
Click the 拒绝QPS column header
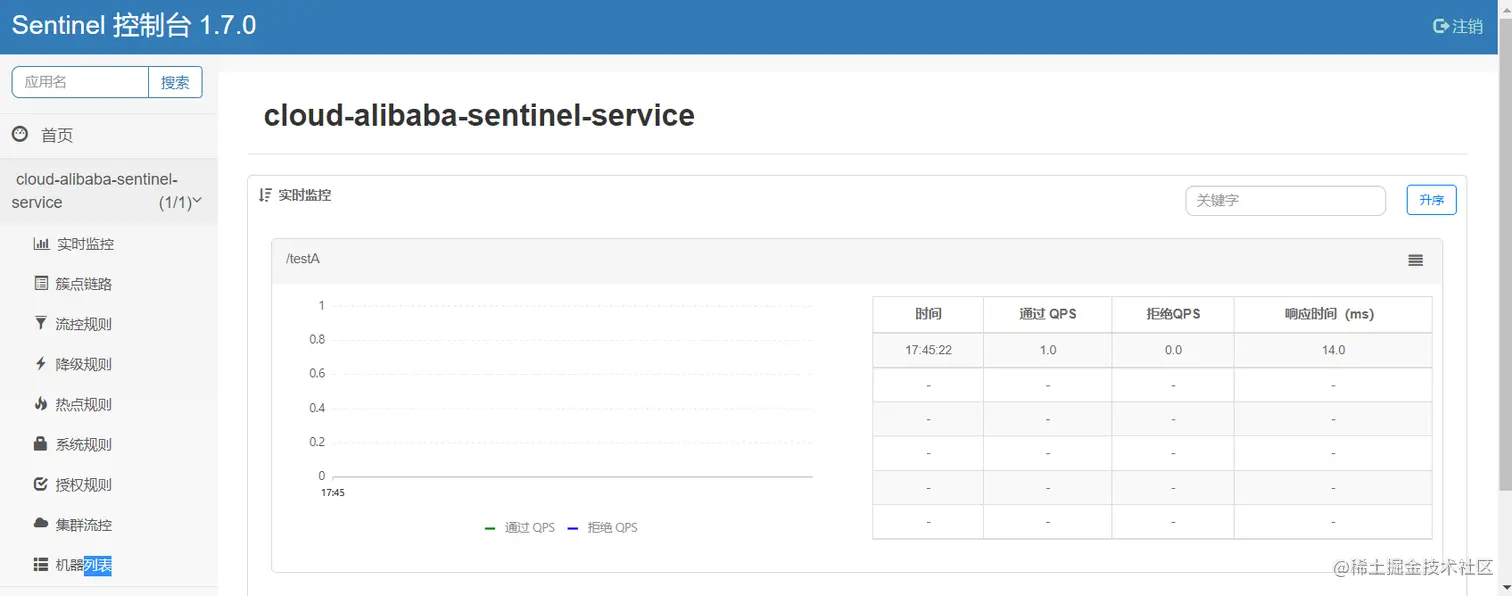(1173, 314)
